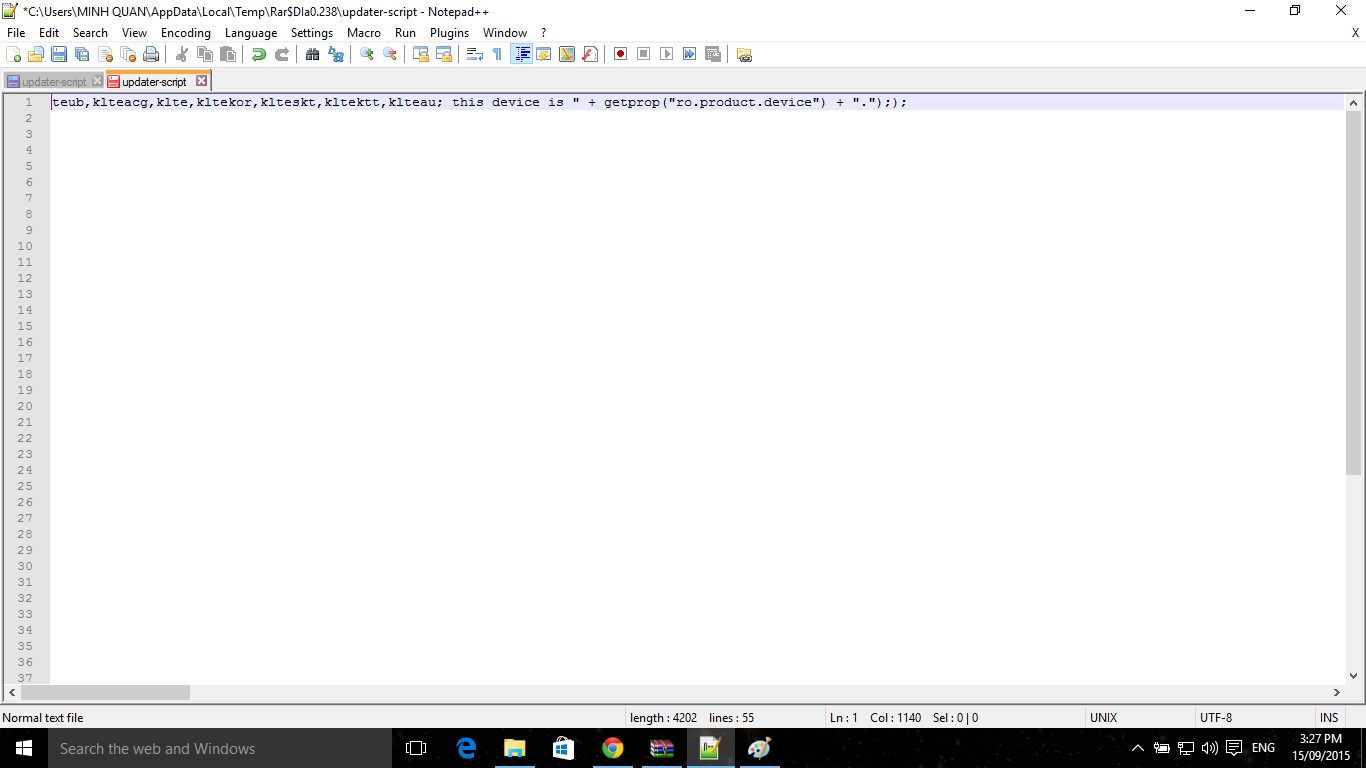Zoom in with the magnifier plus icon
Screen dimensions: 1366x768
coord(367,54)
